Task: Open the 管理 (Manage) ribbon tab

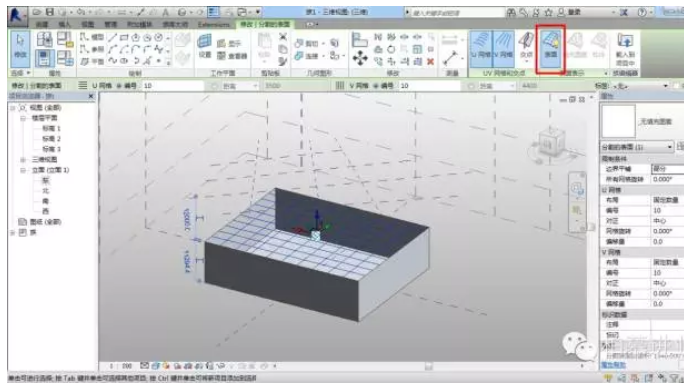Action: [x=110, y=24]
